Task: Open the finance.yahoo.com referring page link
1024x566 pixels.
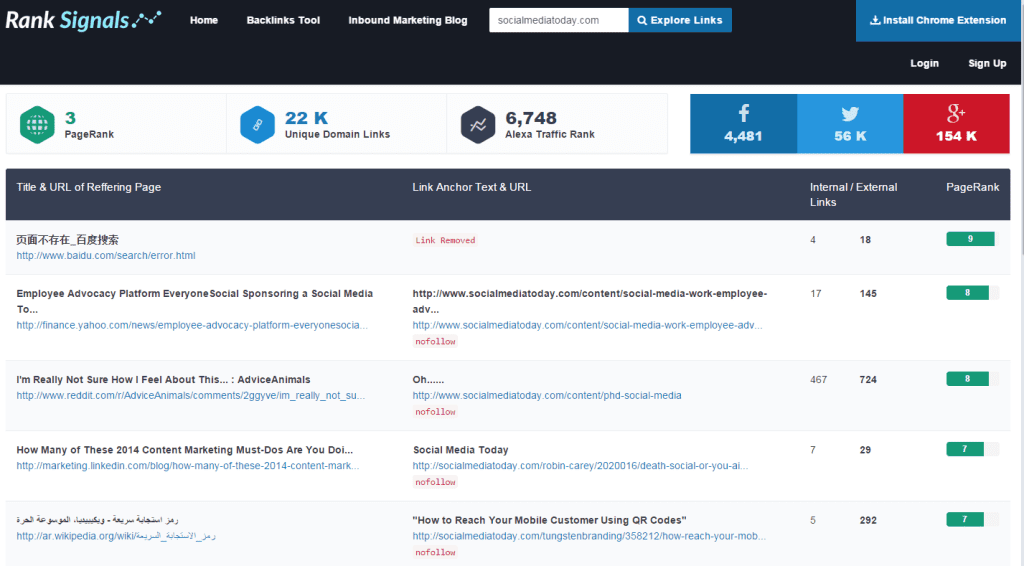Action: (x=191, y=325)
